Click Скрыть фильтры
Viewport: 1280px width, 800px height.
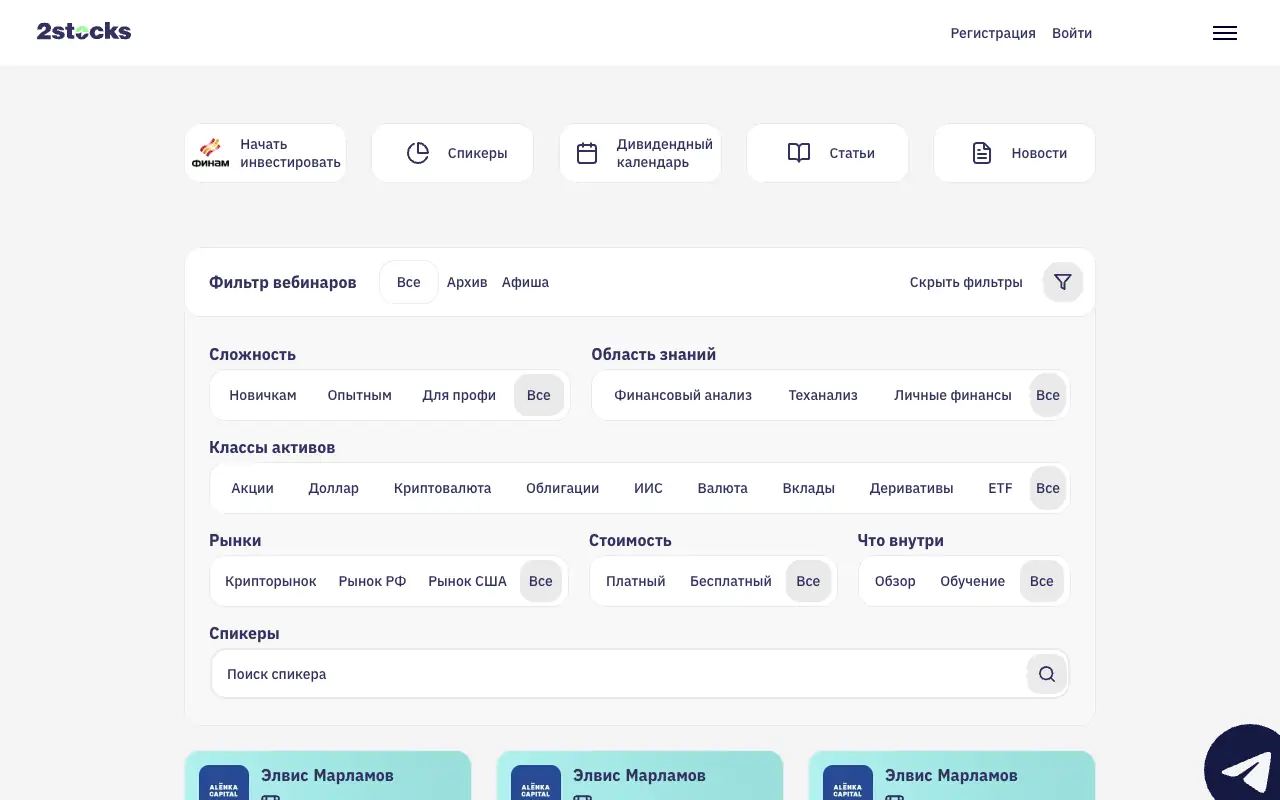point(966,282)
